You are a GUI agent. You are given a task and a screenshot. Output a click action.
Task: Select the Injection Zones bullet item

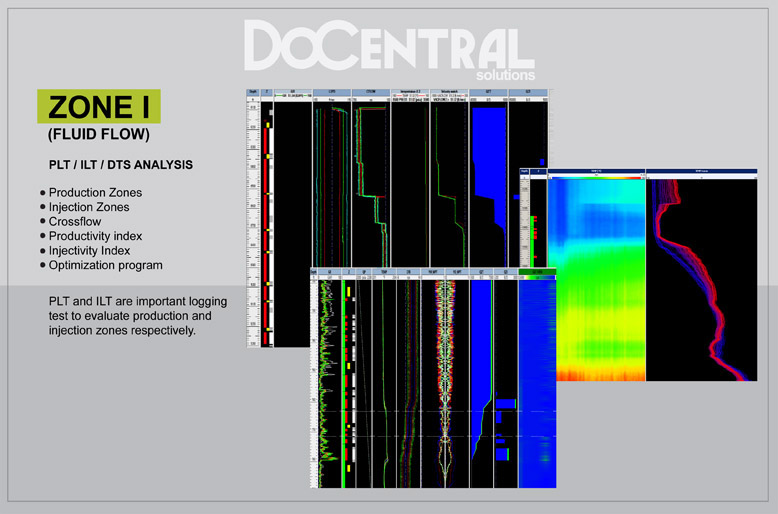pos(89,207)
